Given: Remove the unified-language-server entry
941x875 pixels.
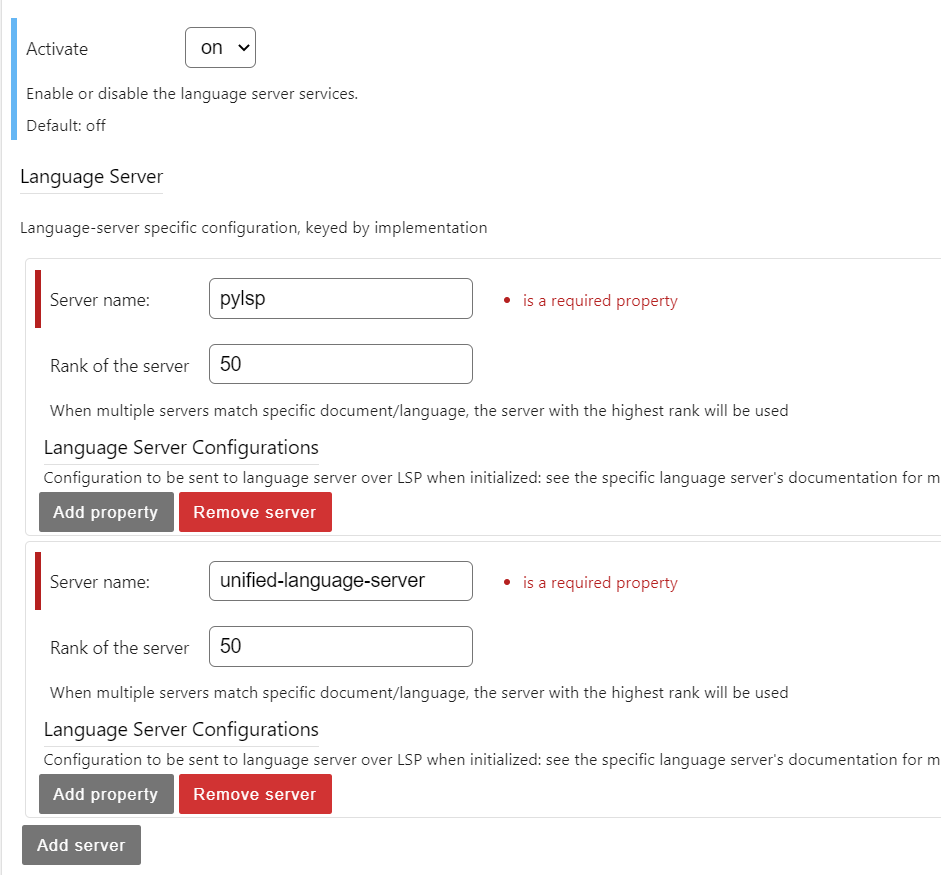Looking at the screenshot, I should [255, 794].
